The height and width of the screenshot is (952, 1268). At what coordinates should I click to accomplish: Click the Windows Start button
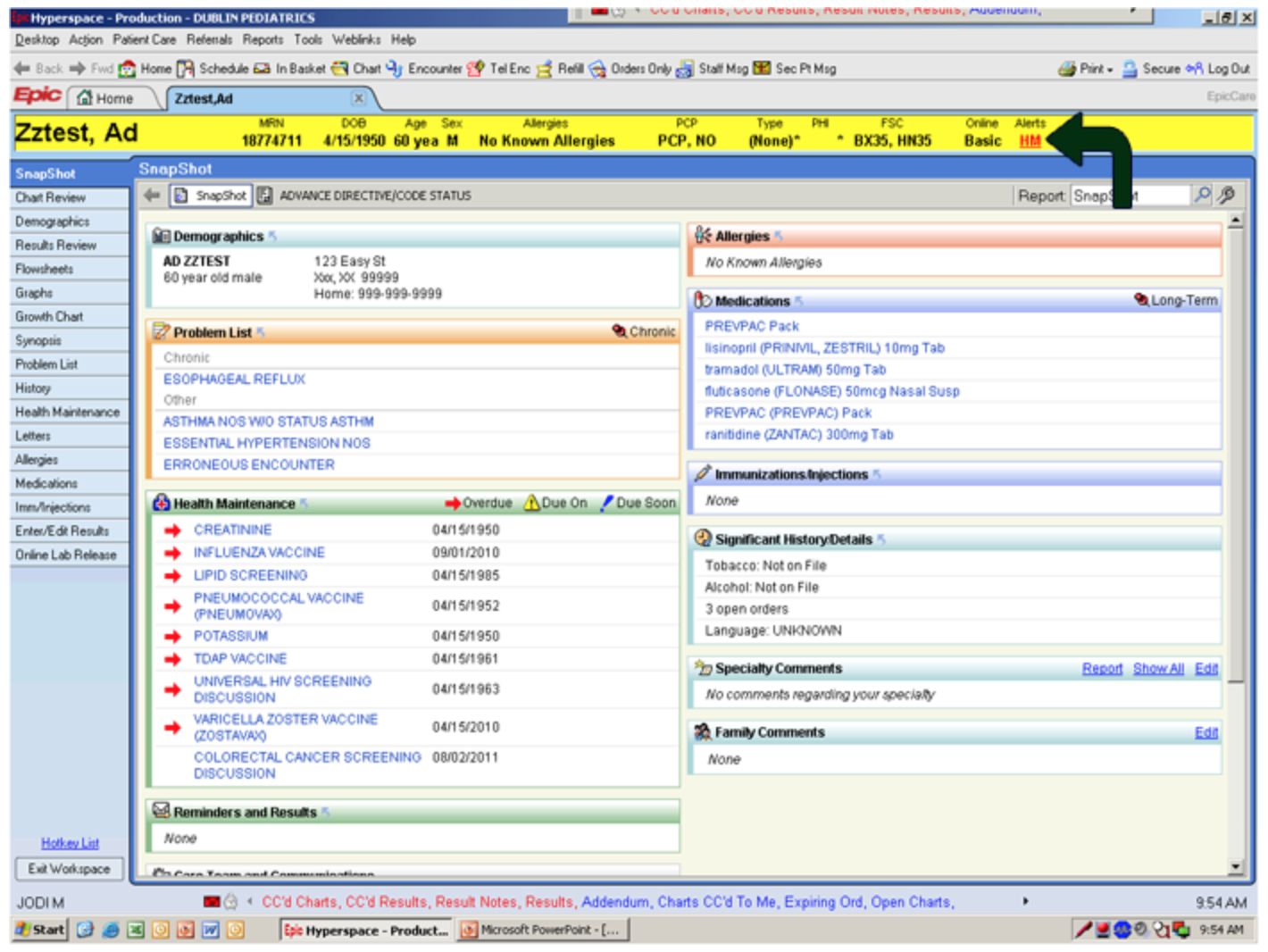(41, 930)
